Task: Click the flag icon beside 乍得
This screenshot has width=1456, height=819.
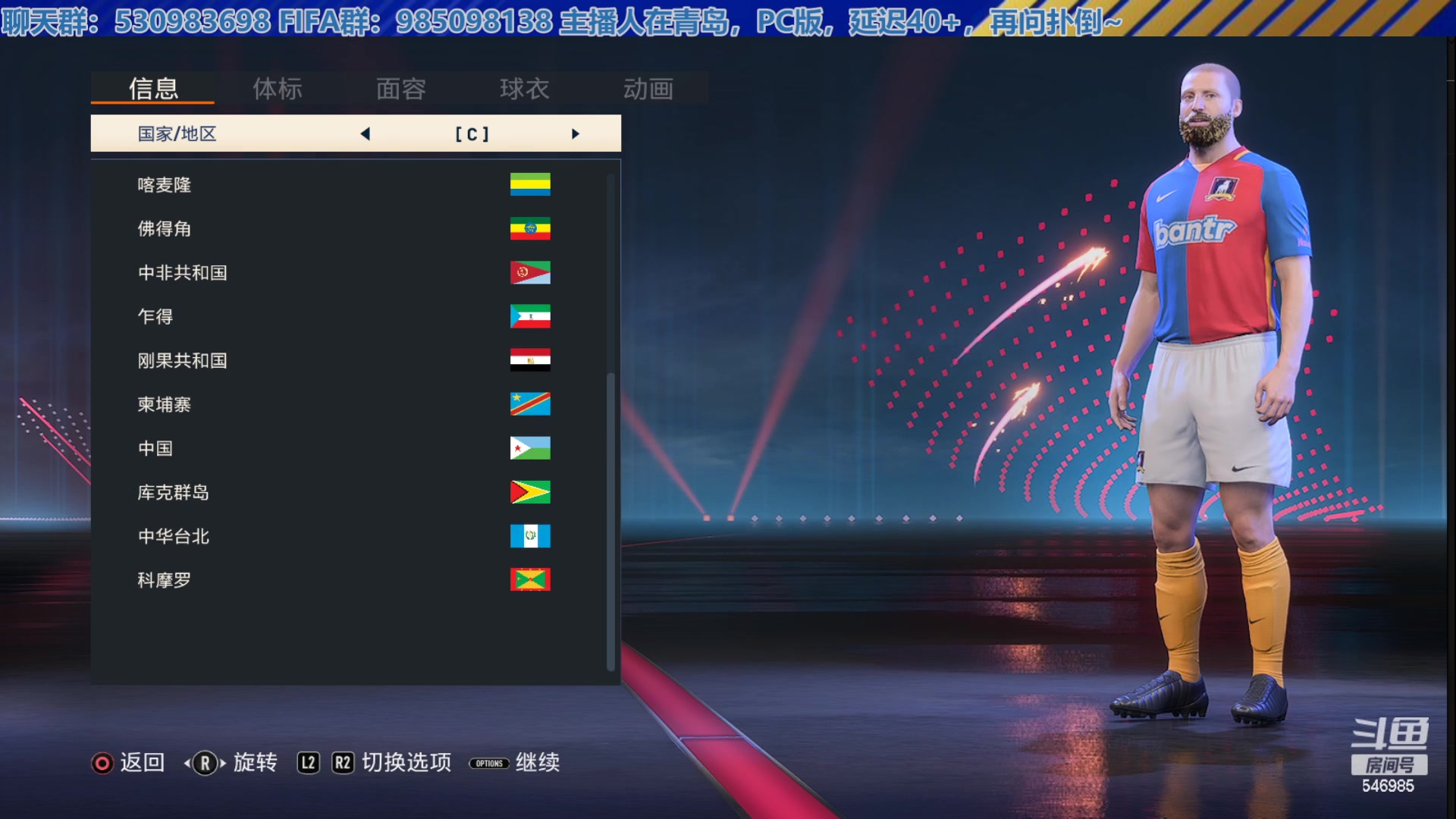Action: pyautogui.click(x=530, y=316)
